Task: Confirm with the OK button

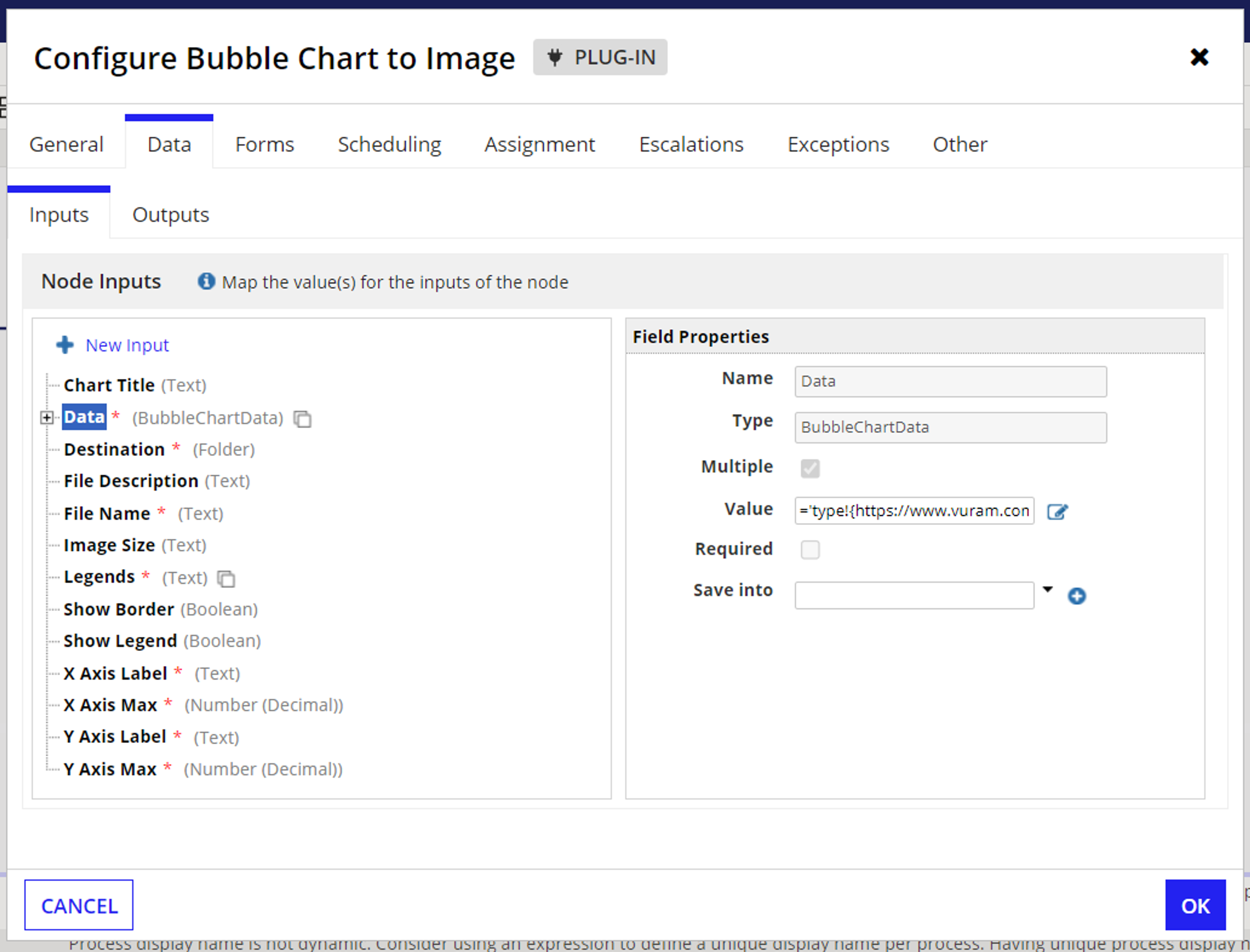Action: pyautogui.click(x=1195, y=905)
